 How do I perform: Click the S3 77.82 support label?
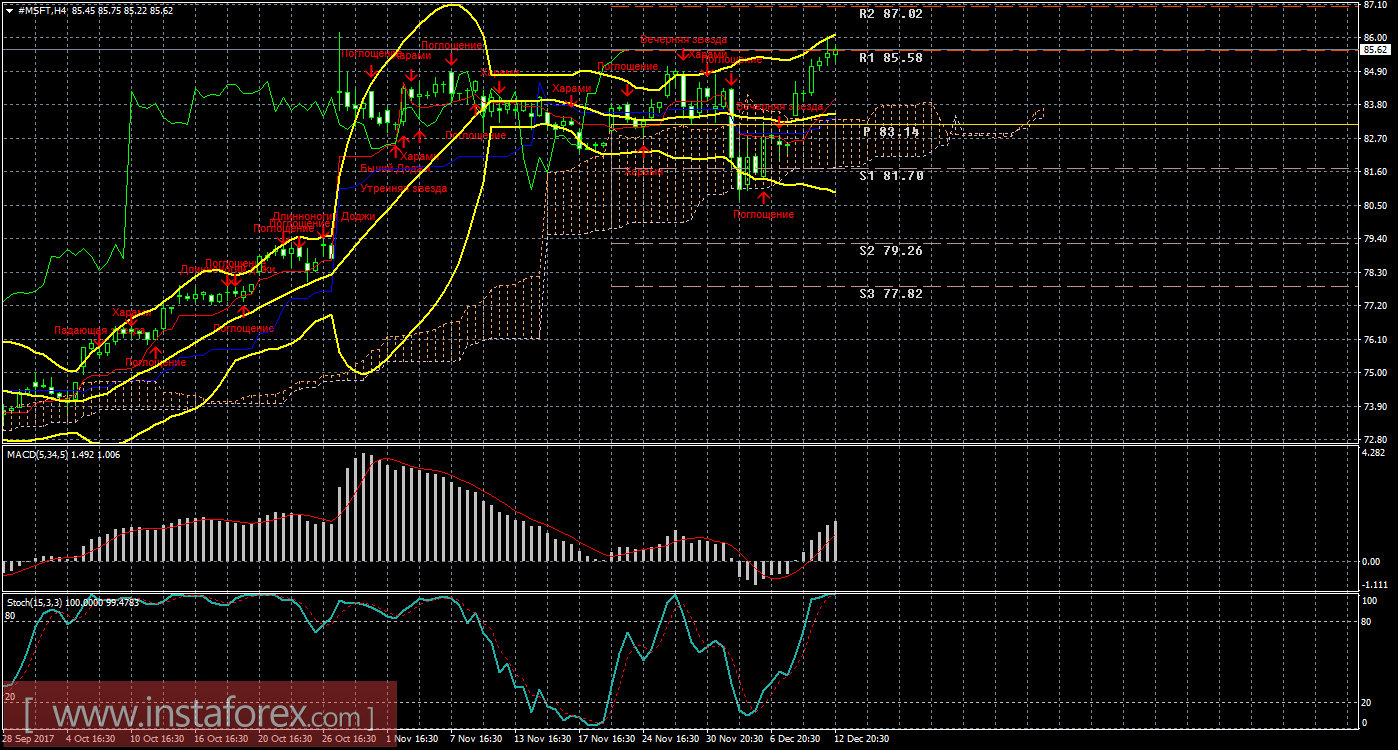click(x=890, y=294)
